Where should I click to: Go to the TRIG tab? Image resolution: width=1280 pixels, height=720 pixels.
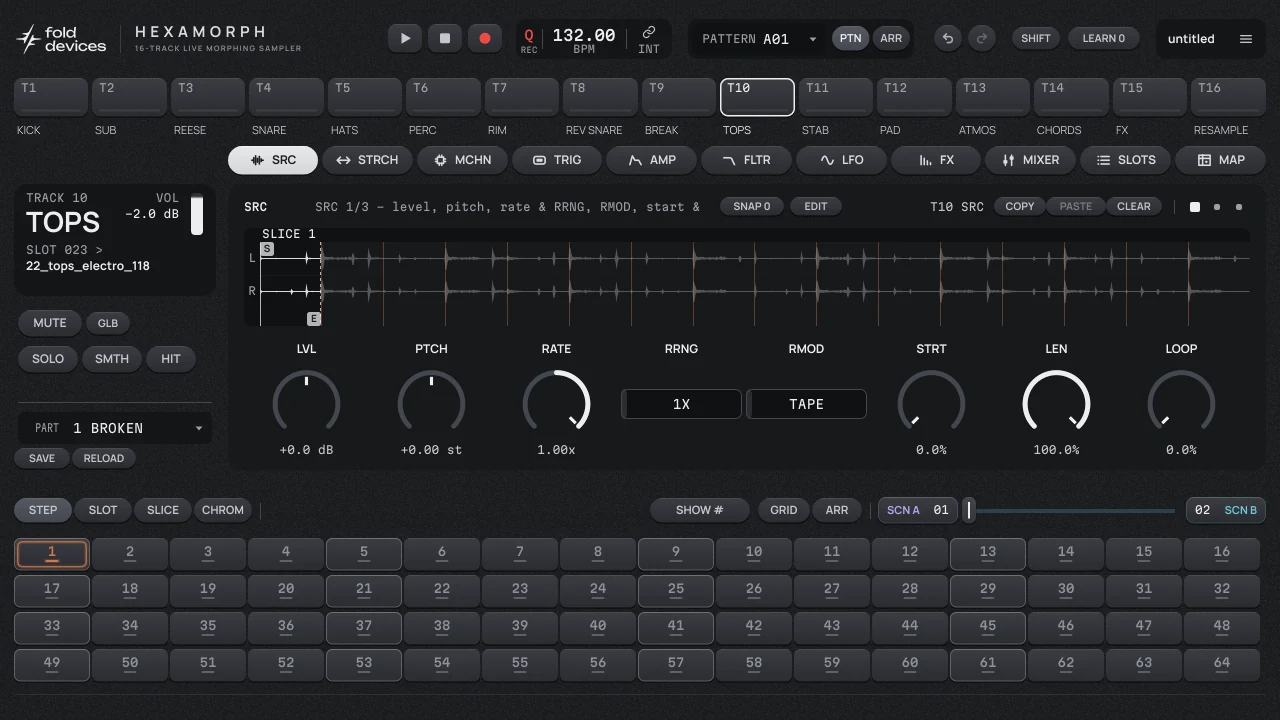pyautogui.click(x=557, y=160)
